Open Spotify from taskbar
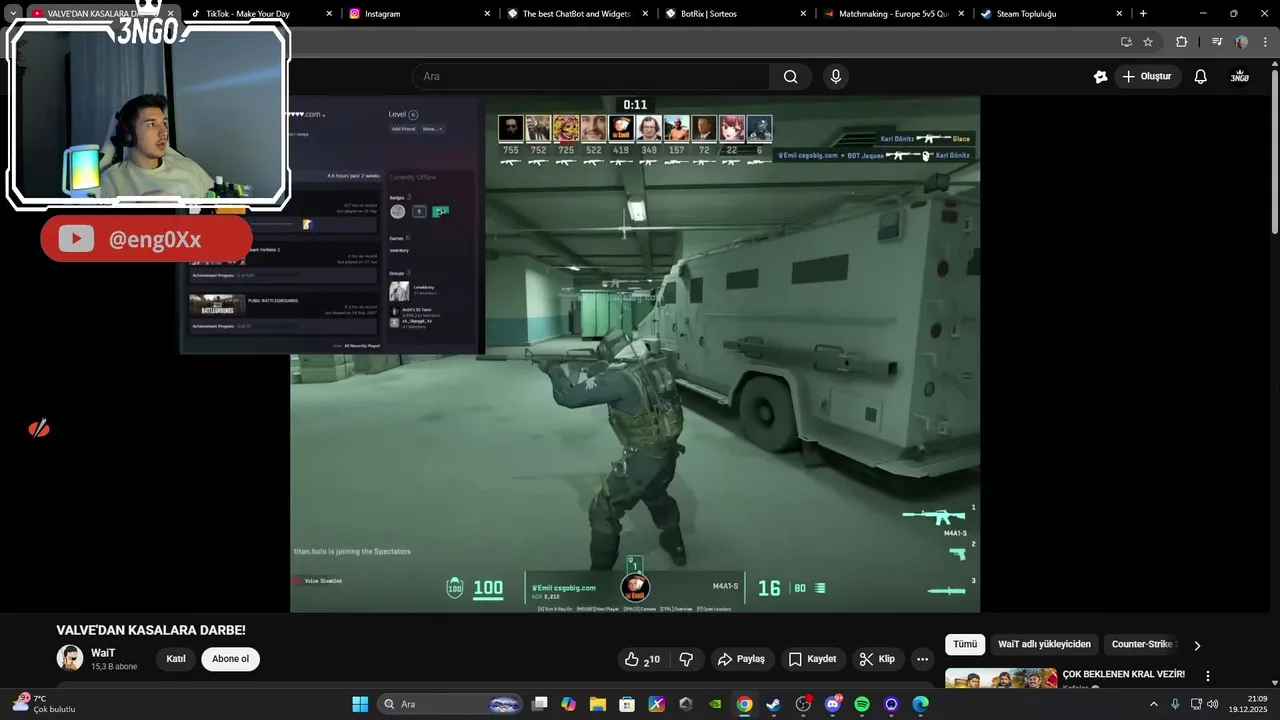Viewport: 1280px width, 720px height. point(862,704)
